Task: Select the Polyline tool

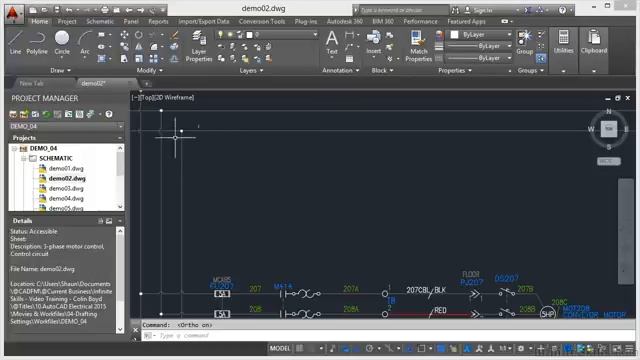Action: click(37, 42)
